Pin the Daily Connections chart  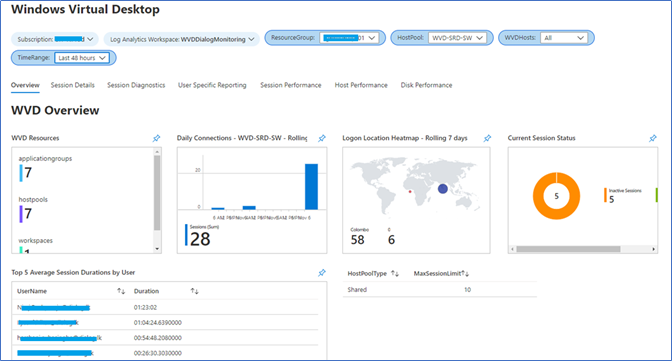pos(322,138)
